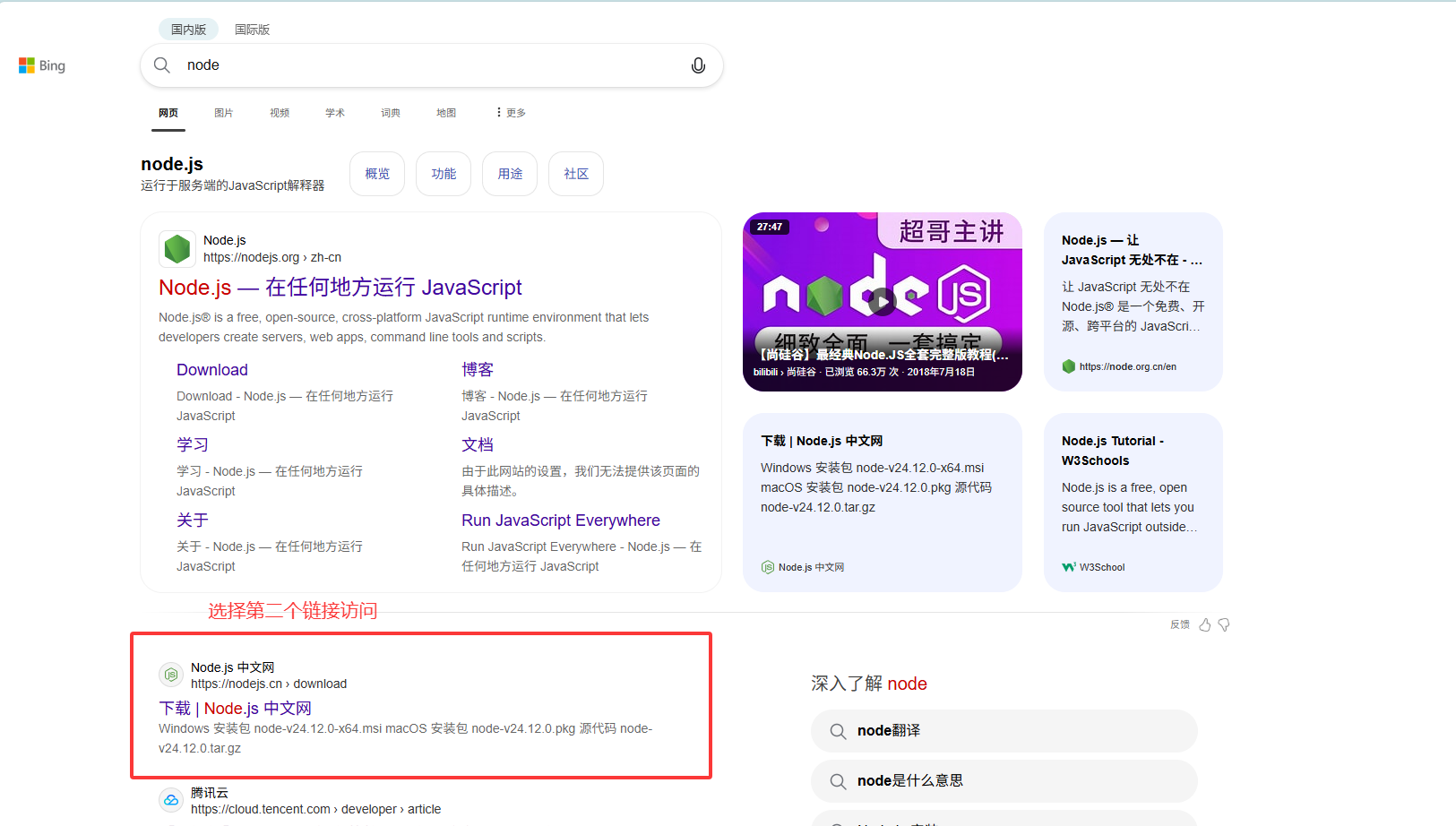The image size is (1456, 826).
Task: Play the bilibili Node.js video
Action: tap(883, 302)
